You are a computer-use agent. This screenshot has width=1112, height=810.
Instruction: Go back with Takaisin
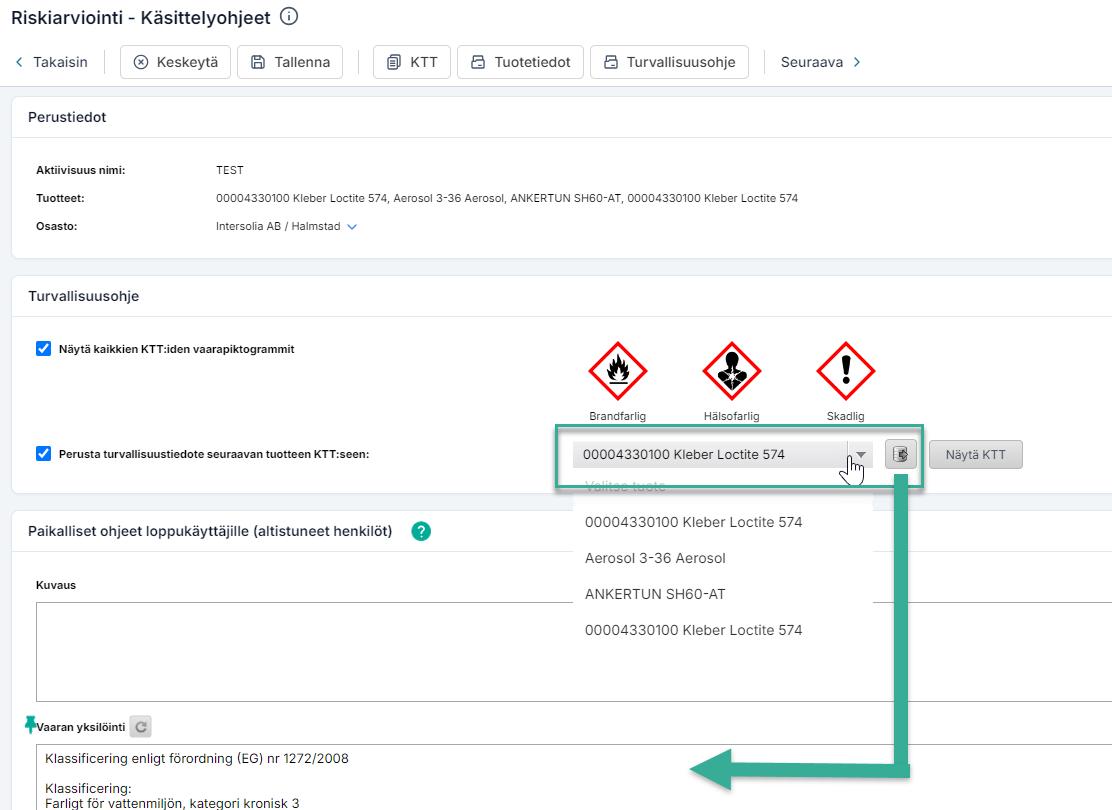(52, 62)
